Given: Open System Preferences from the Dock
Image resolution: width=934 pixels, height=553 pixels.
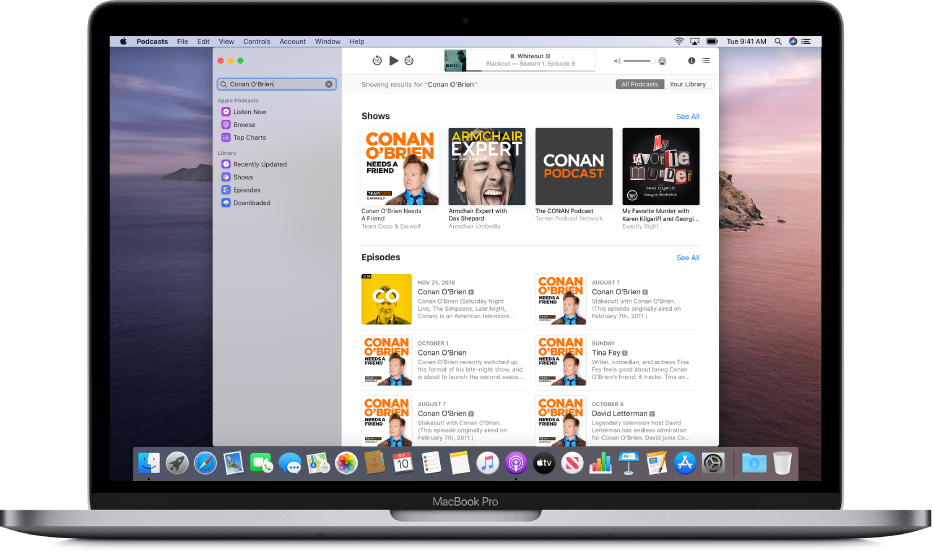Looking at the screenshot, I should pyautogui.click(x=713, y=463).
